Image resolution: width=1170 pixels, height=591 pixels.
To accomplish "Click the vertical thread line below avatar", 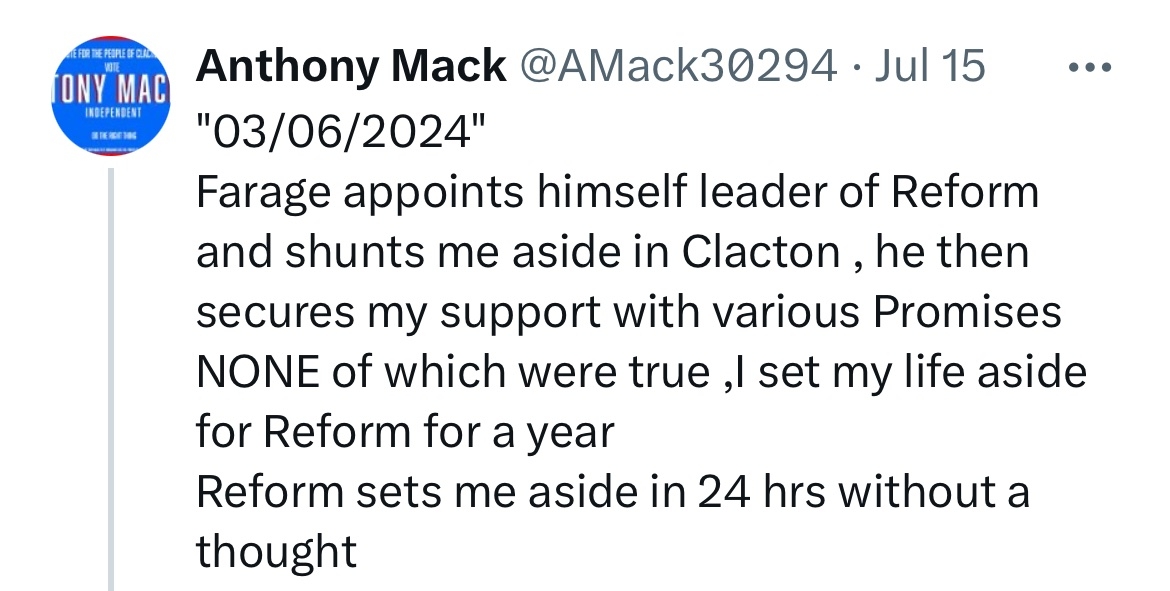I will (111, 380).
